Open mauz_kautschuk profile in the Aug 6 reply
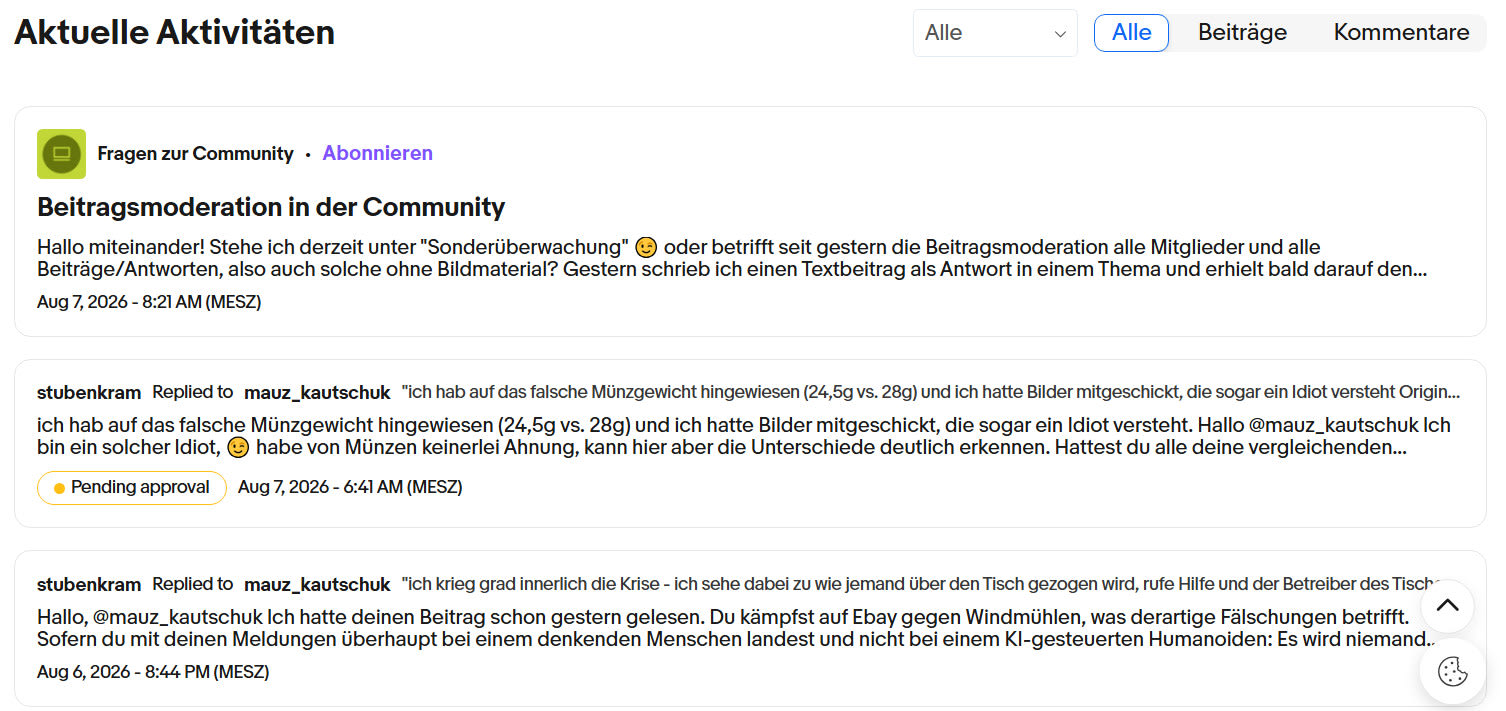1506x711 pixels. pyautogui.click(x=317, y=584)
